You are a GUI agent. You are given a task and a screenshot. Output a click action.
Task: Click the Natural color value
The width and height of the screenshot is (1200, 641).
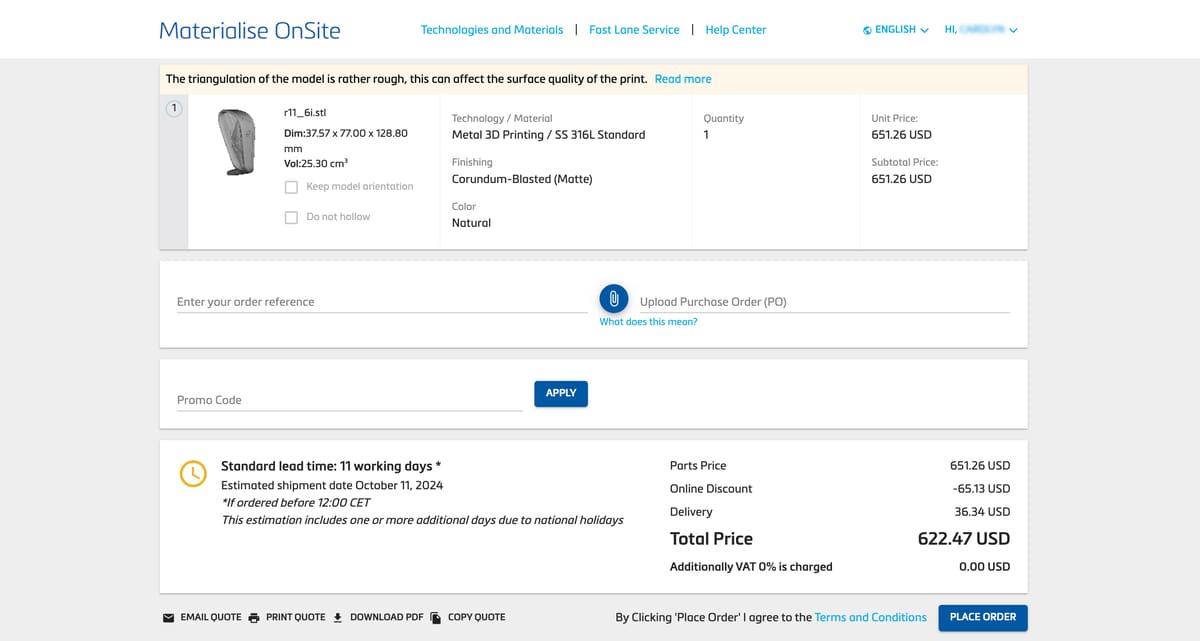point(471,223)
